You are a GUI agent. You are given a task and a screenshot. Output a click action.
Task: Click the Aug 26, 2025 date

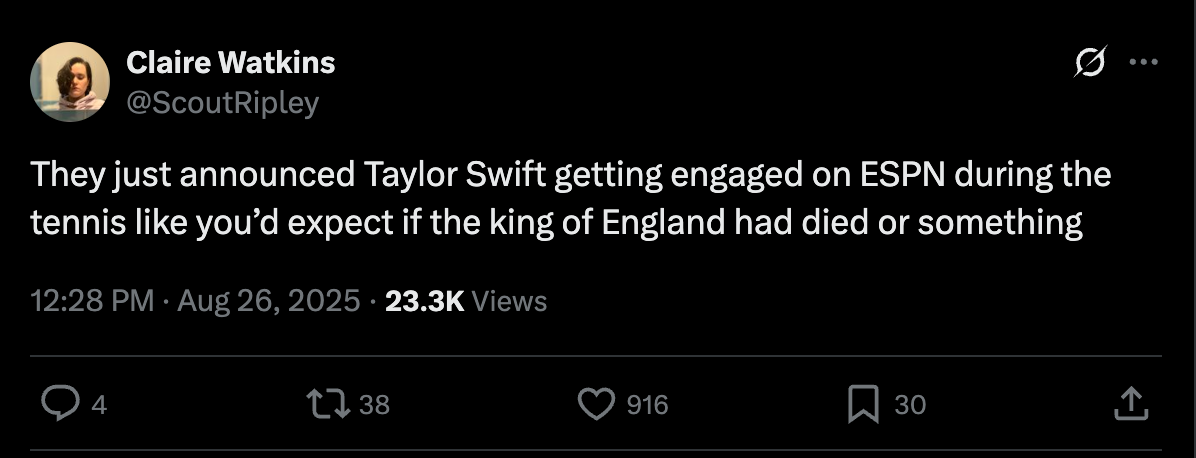coord(268,301)
